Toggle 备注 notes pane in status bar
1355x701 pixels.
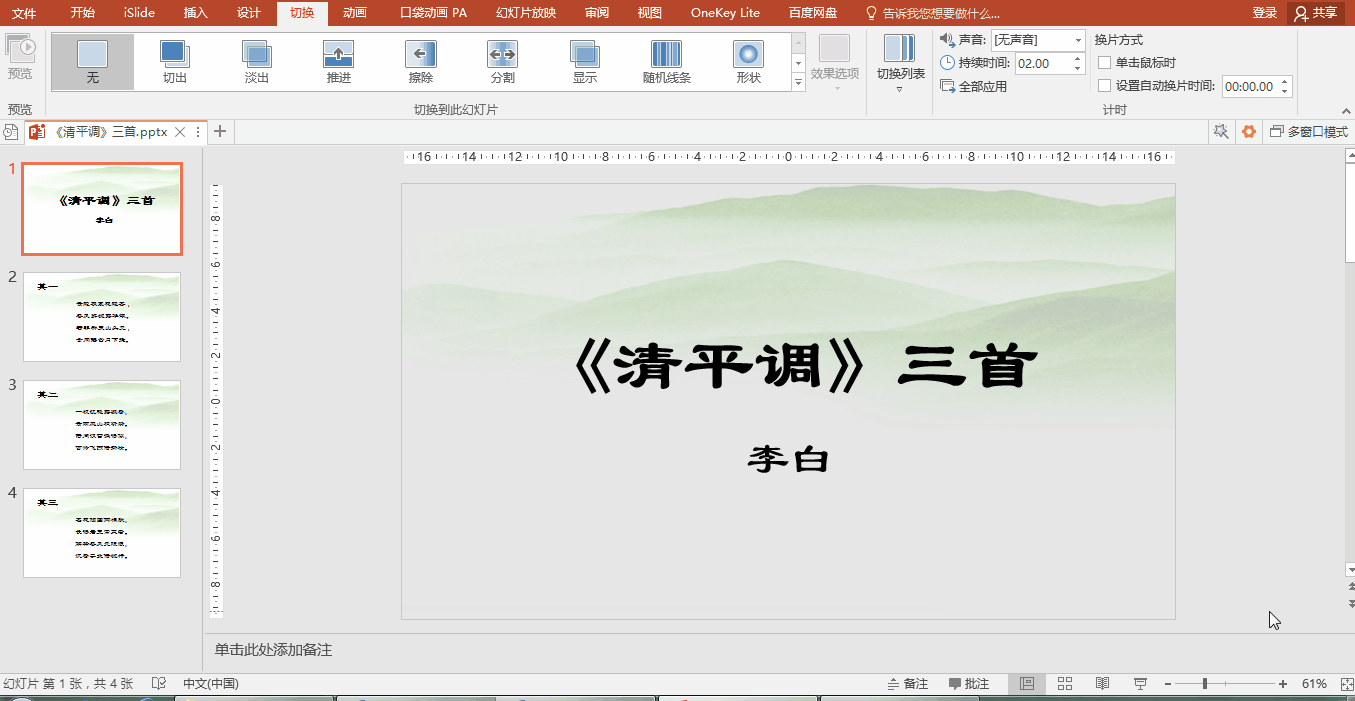click(x=908, y=684)
